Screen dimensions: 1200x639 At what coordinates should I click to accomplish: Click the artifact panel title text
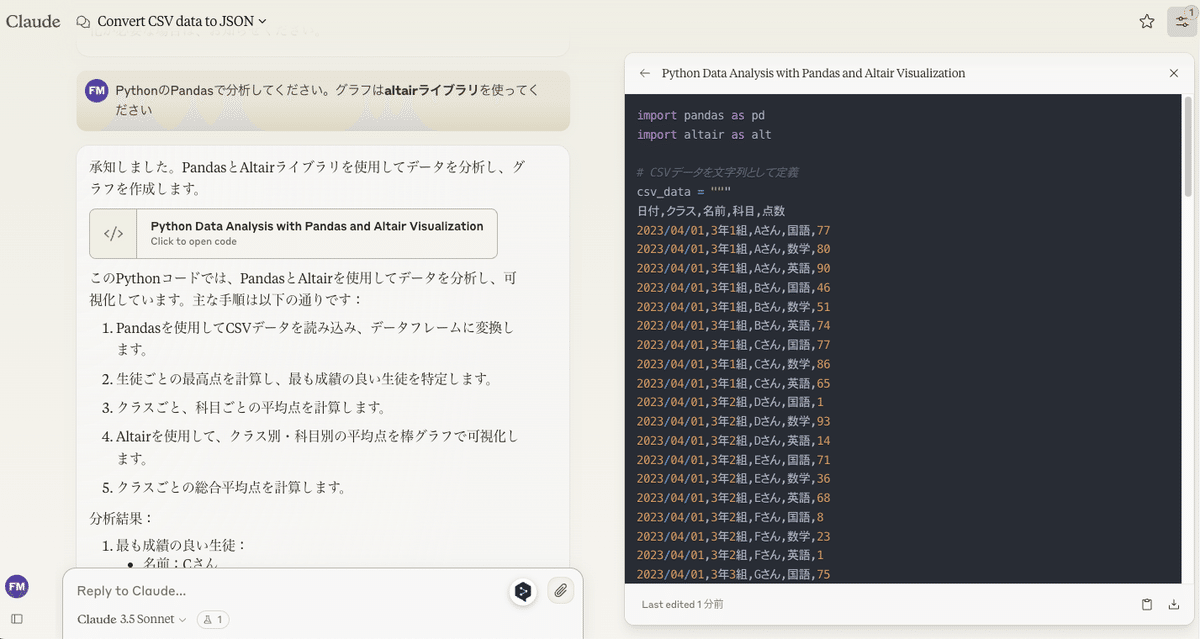pyautogui.click(x=813, y=73)
